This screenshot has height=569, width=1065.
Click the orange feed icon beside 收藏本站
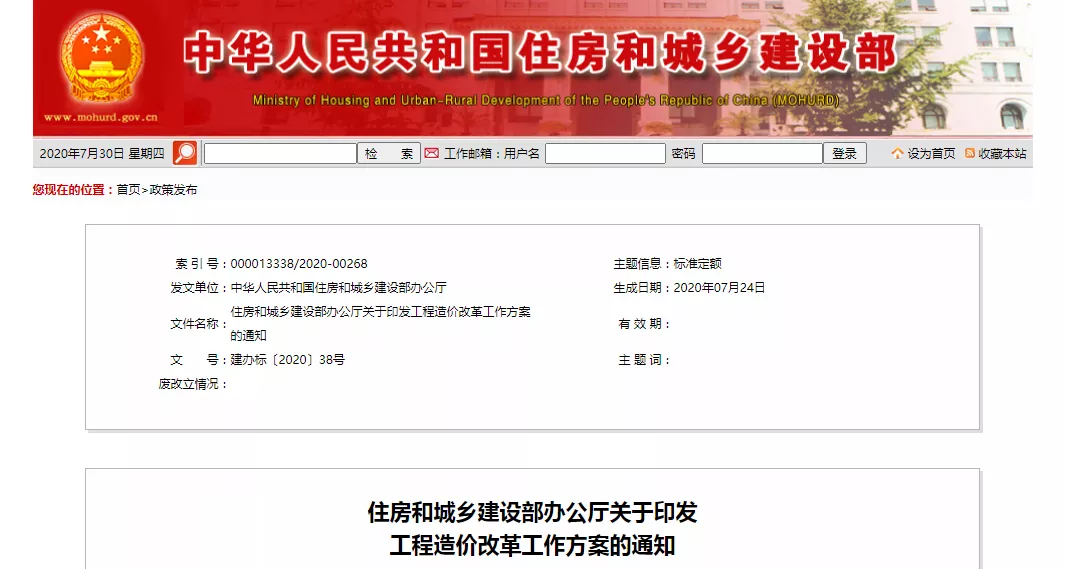click(970, 153)
